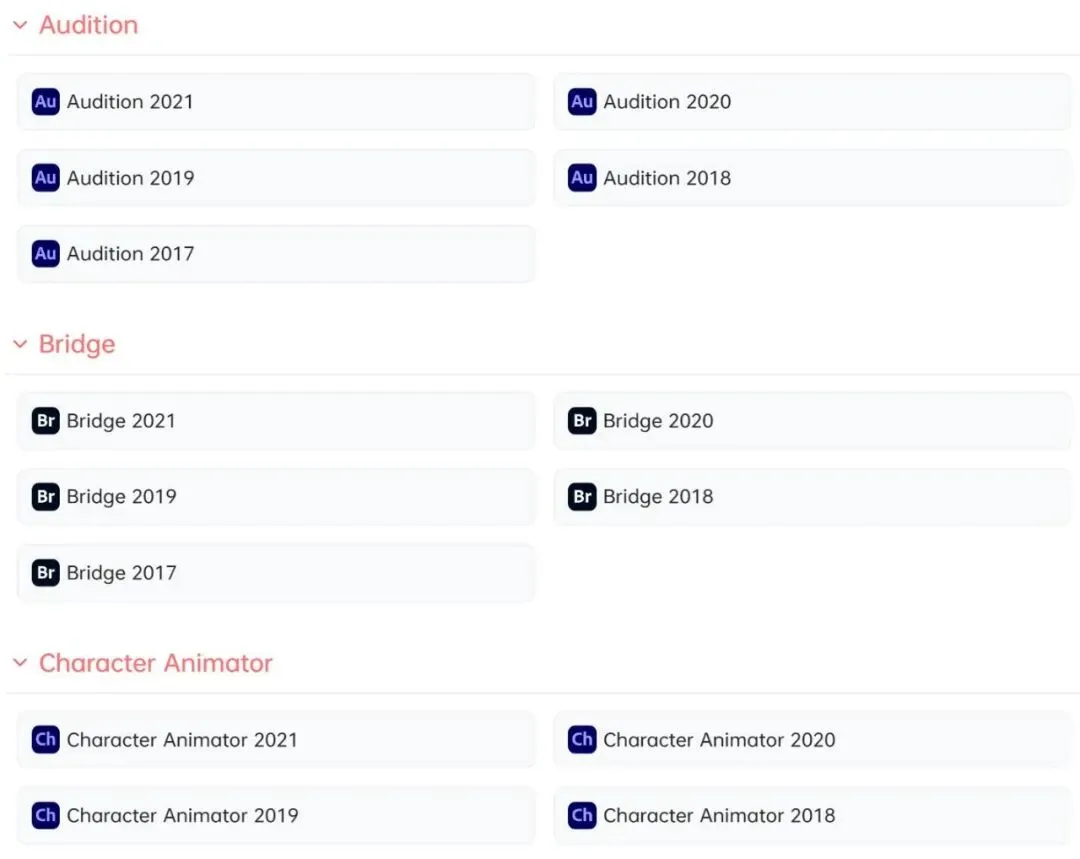Click the Au icon beside Audition 2017
The width and height of the screenshot is (1080, 859).
pos(46,254)
